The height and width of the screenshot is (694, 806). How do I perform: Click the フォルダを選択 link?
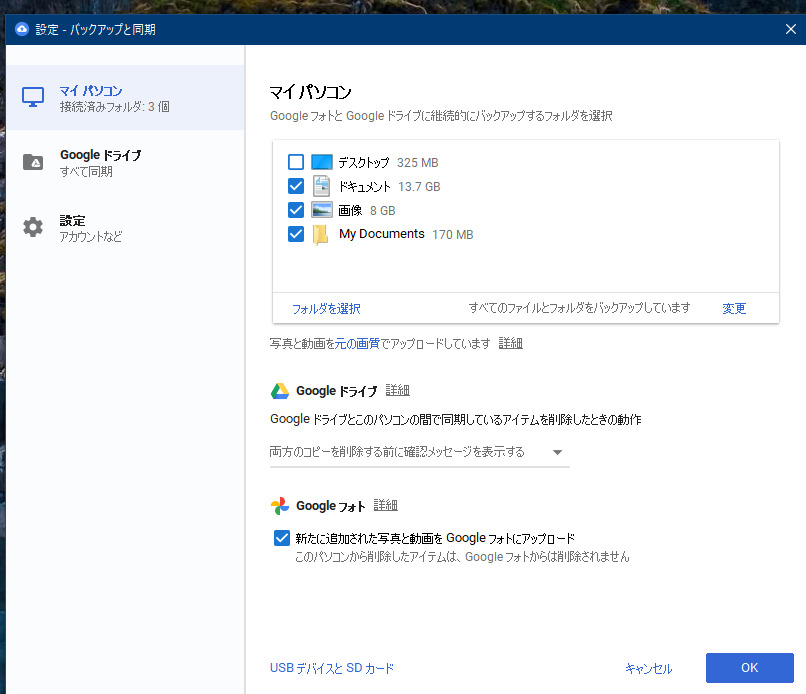click(x=326, y=308)
